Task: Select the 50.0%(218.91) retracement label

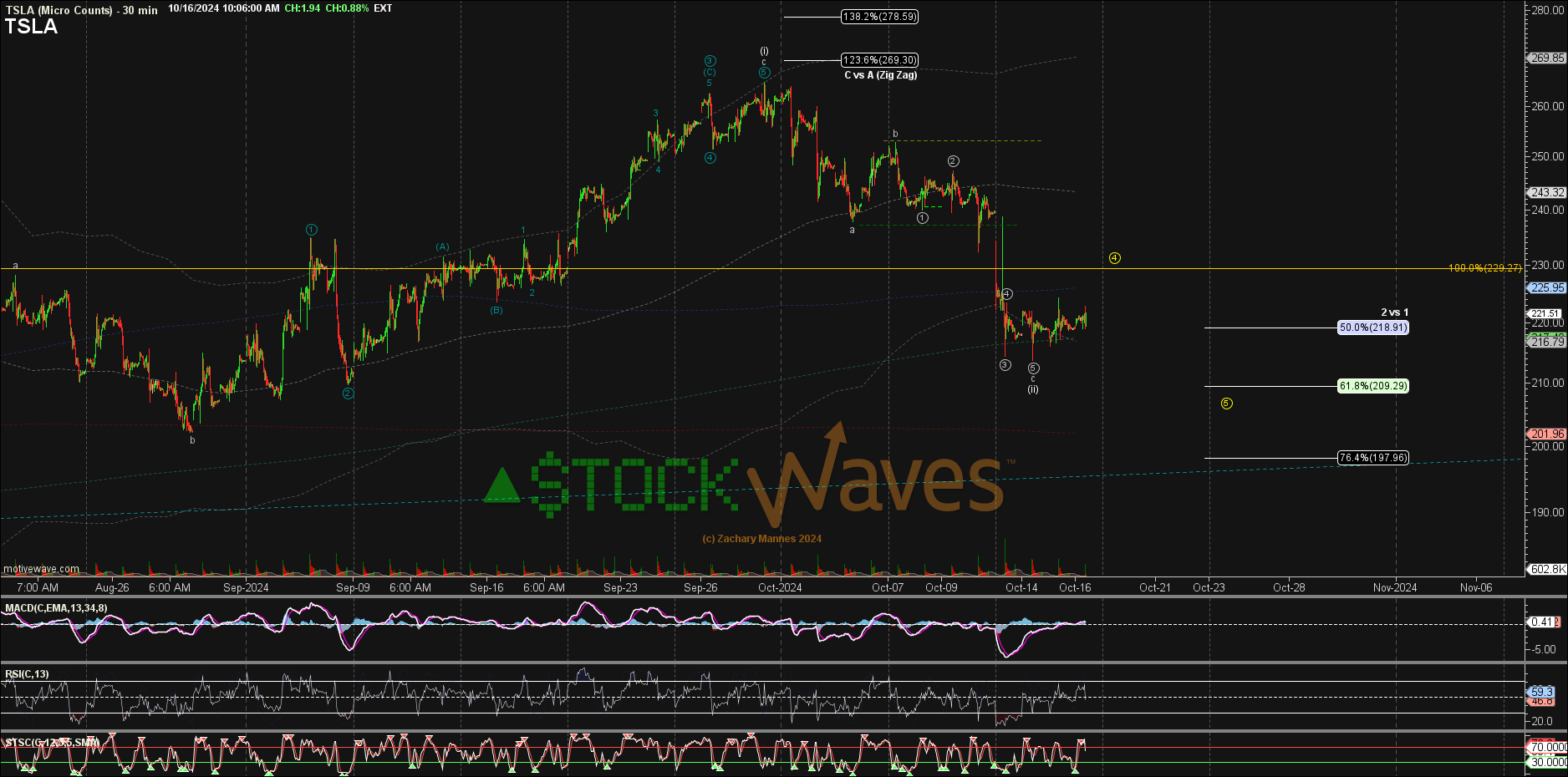Action: point(1373,328)
